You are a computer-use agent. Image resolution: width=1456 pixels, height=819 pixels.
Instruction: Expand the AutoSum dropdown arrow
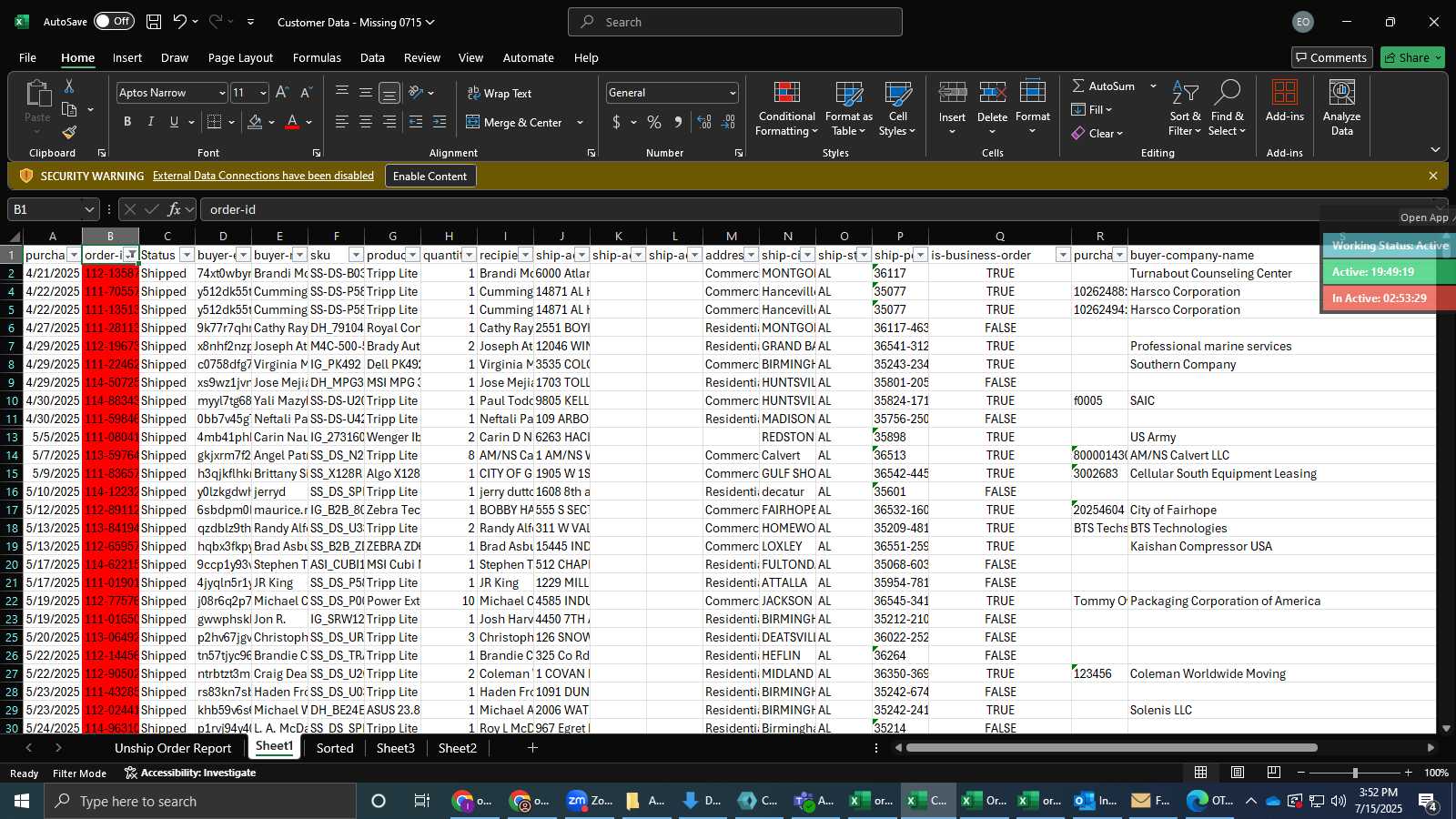(x=1153, y=86)
